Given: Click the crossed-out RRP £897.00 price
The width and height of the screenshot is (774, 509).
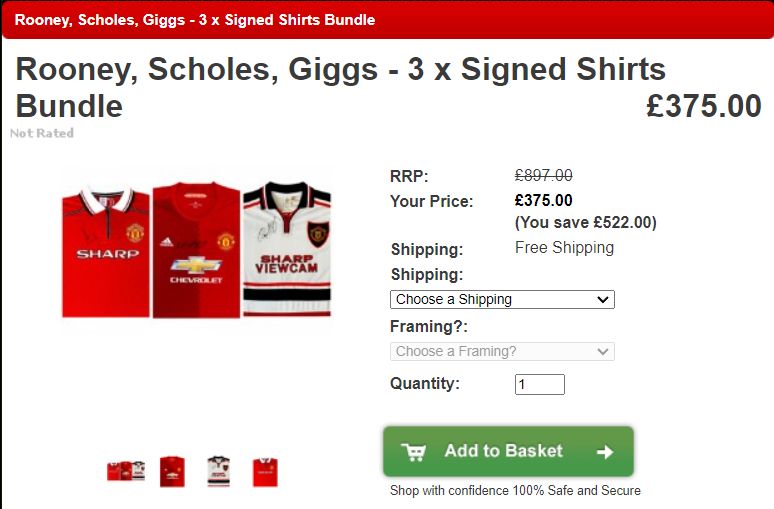Looking at the screenshot, I should pyautogui.click(x=543, y=175).
